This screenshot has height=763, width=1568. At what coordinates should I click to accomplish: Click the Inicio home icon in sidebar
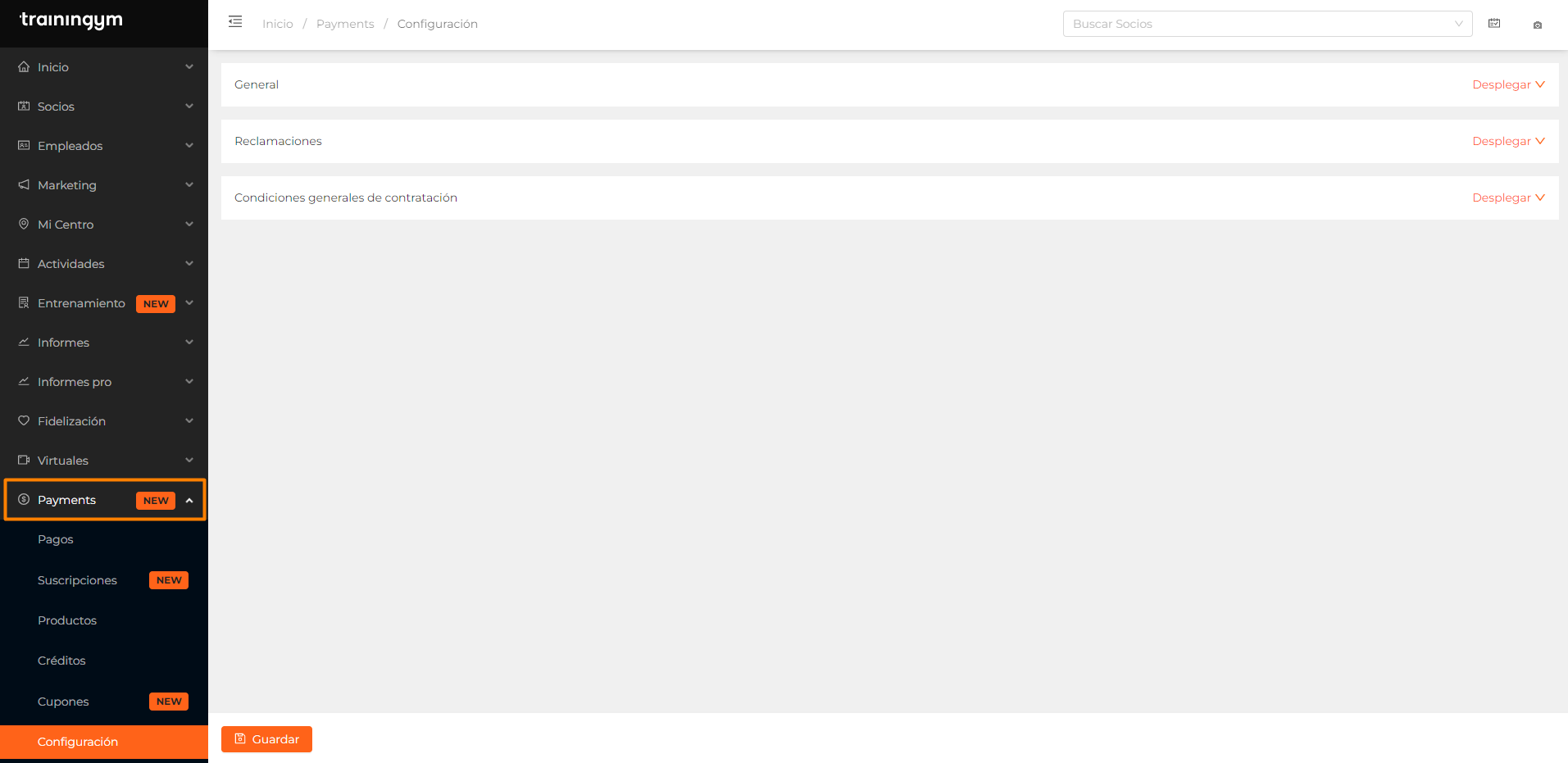(24, 66)
